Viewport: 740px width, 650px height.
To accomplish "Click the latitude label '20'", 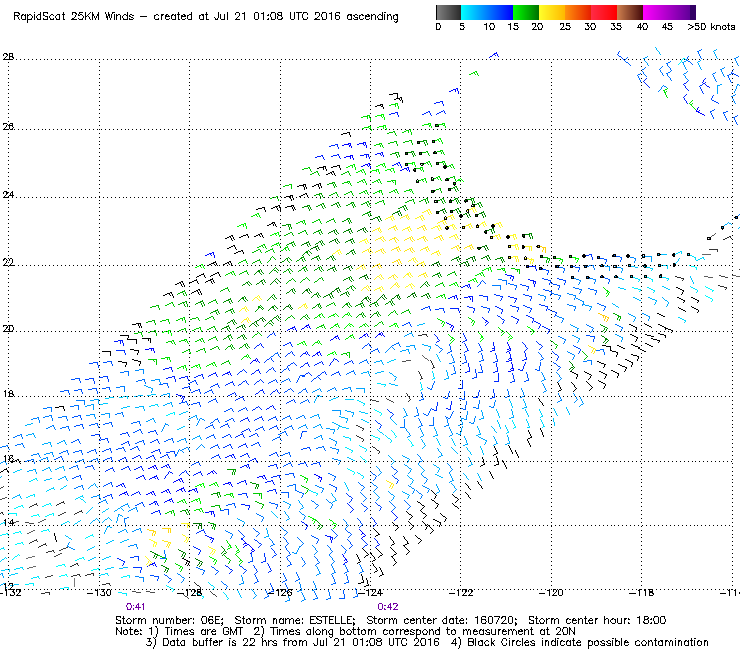I will coord(8,329).
